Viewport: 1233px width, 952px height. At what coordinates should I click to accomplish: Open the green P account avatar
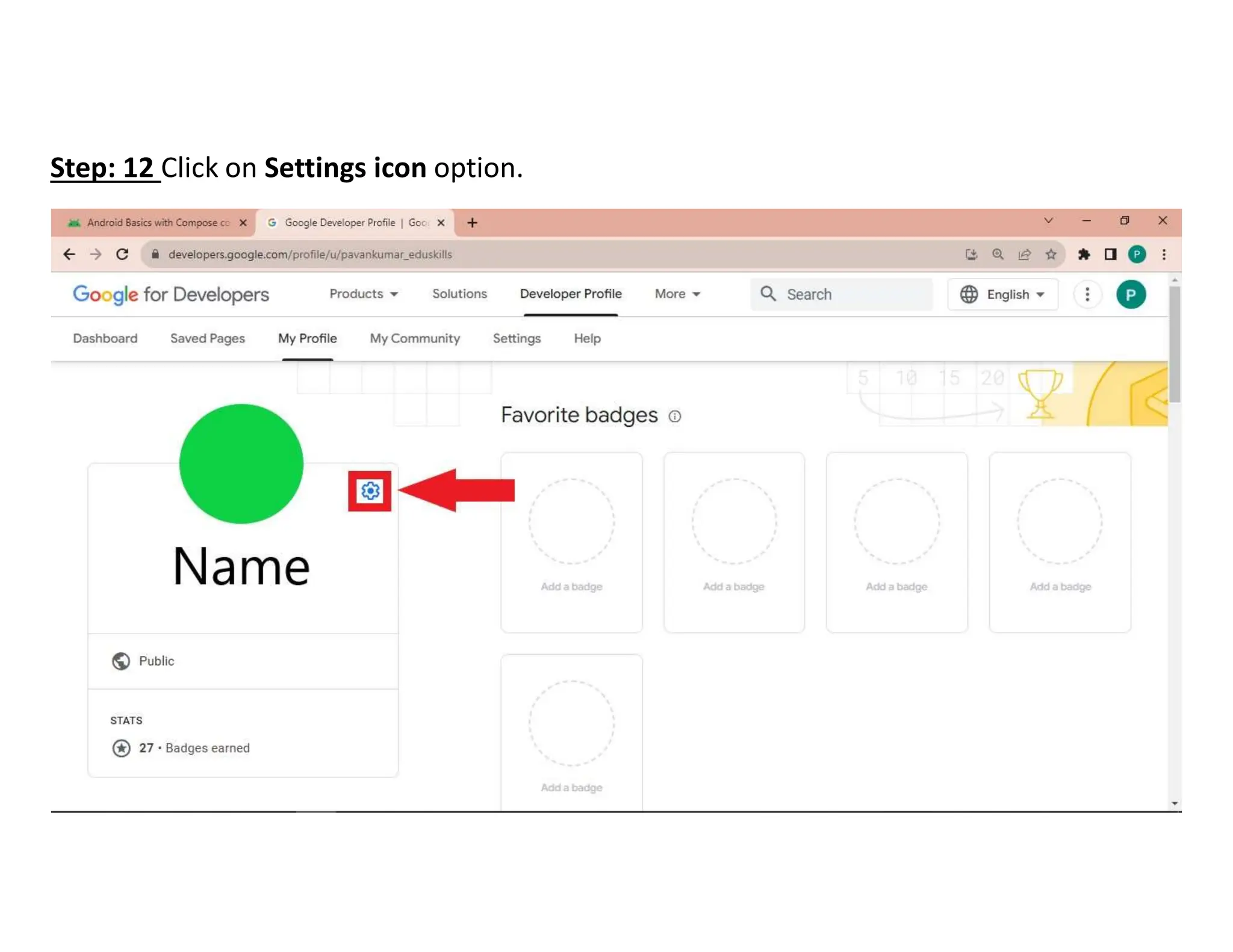(x=1130, y=294)
